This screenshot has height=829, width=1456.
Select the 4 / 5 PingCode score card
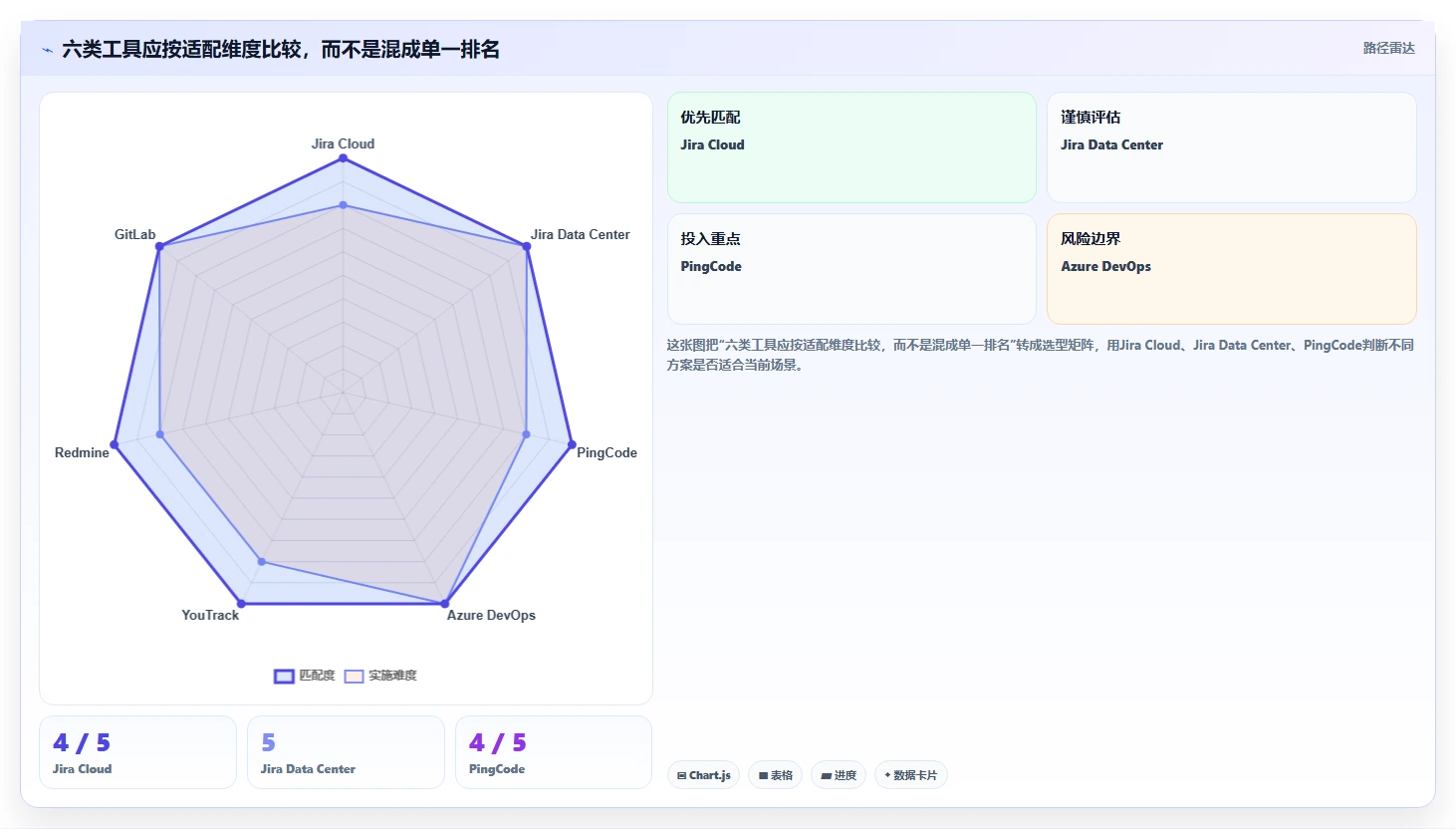(x=554, y=752)
